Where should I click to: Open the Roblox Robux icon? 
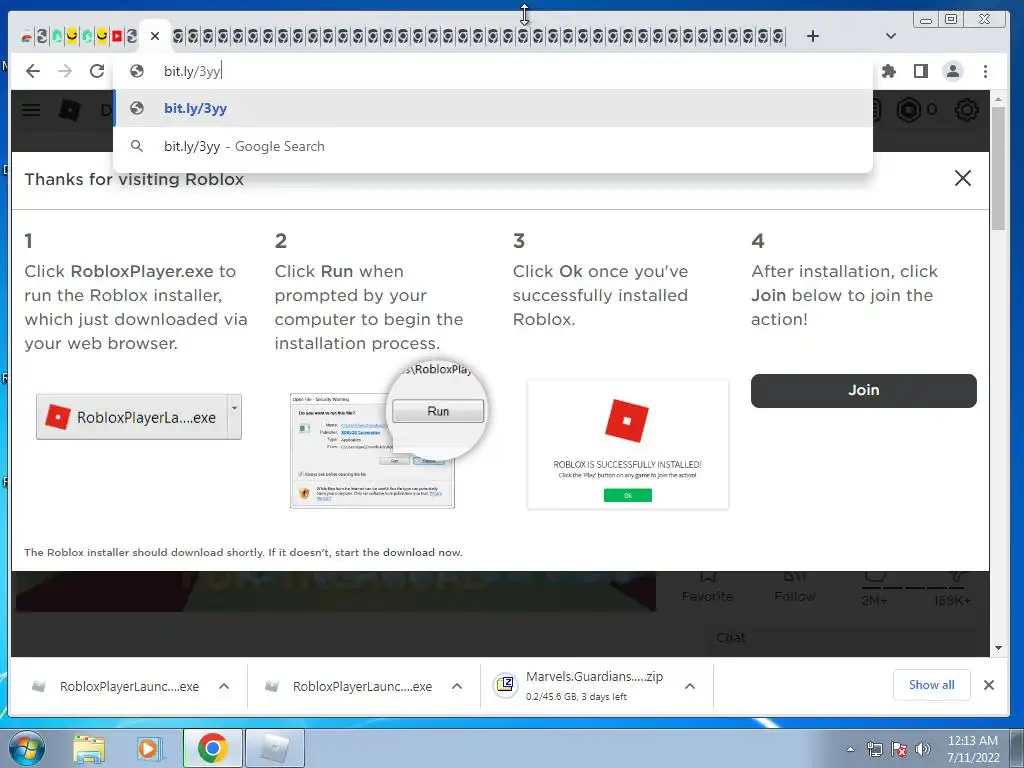pos(908,110)
